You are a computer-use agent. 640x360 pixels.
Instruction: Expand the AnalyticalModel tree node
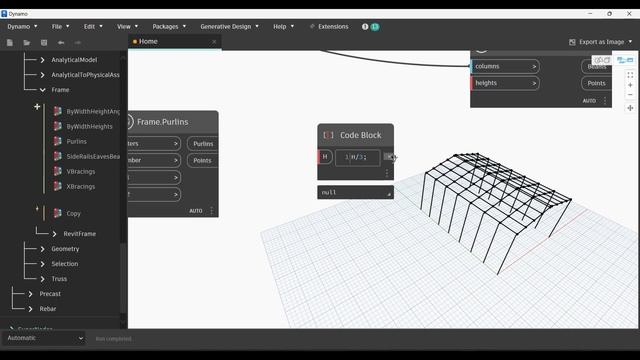pyautogui.click(x=42, y=60)
